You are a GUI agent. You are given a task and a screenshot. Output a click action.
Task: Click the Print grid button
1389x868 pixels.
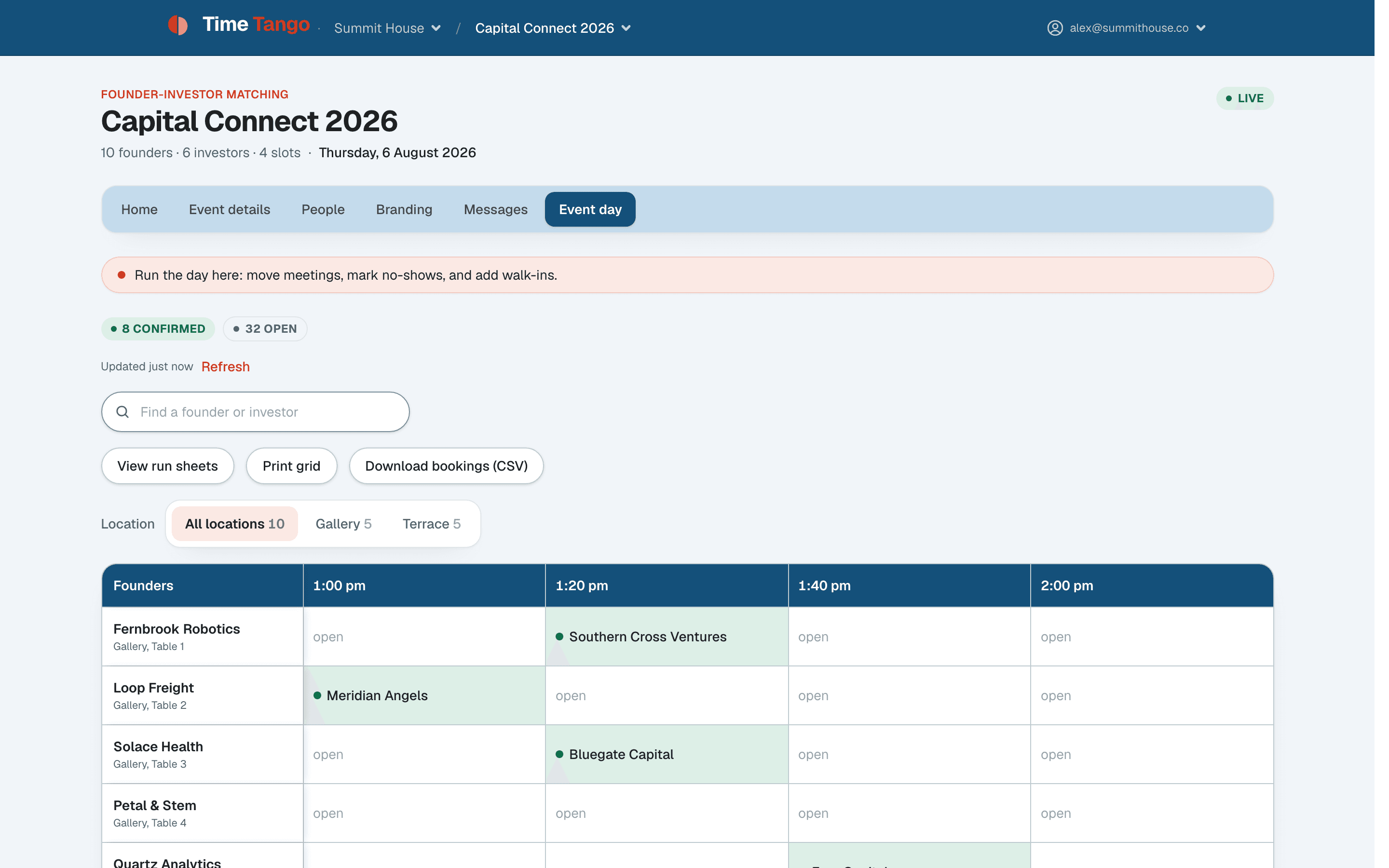[x=292, y=465]
